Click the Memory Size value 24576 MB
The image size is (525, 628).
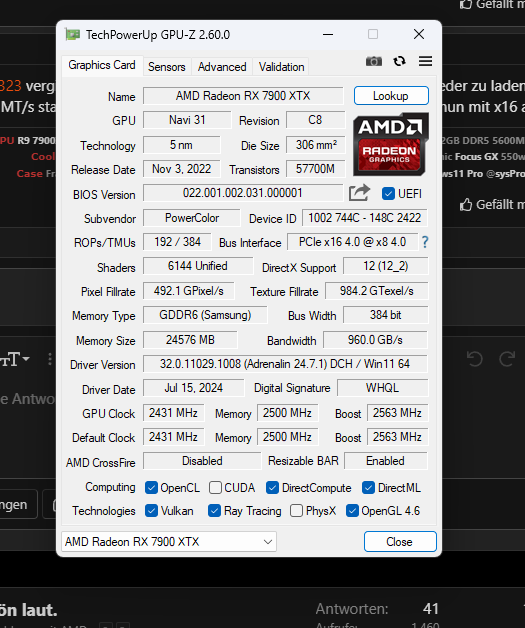[190, 340]
